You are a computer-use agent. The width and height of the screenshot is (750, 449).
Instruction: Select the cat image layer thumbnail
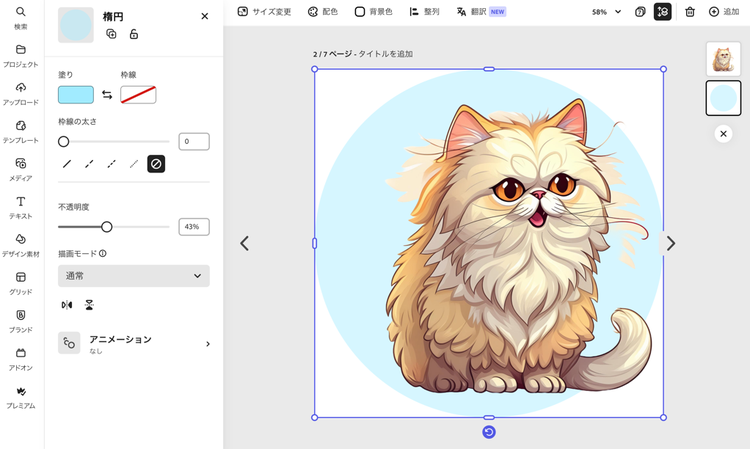[723, 59]
